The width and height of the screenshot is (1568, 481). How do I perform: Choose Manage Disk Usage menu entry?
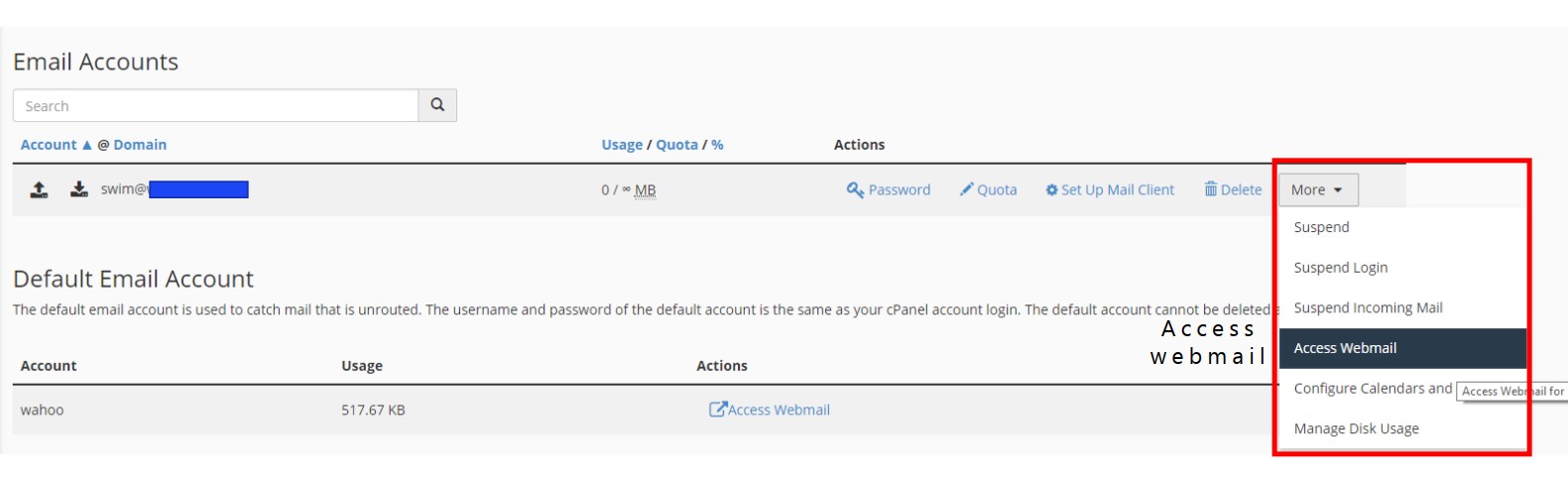point(1356,428)
